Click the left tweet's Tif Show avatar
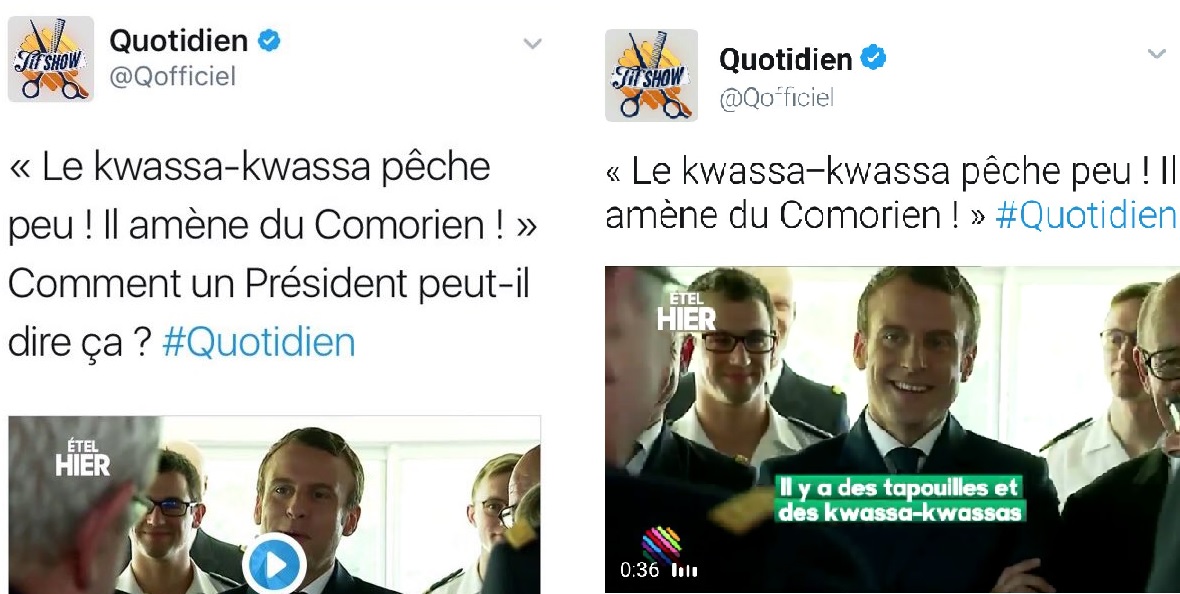Viewport: 1180px width, 594px height. tap(51, 59)
